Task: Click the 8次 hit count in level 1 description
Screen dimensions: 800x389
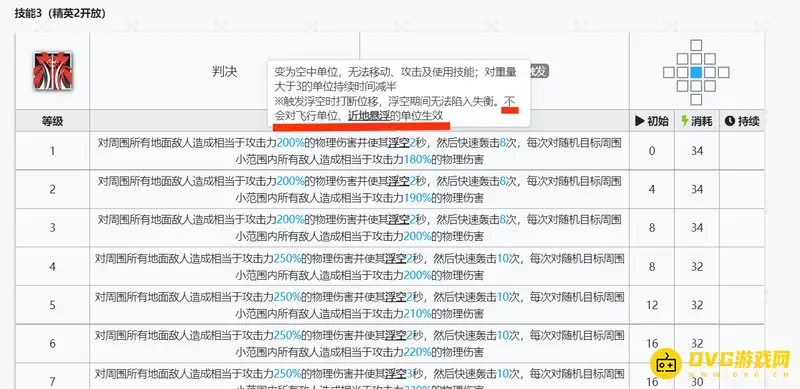Action: 508,143
